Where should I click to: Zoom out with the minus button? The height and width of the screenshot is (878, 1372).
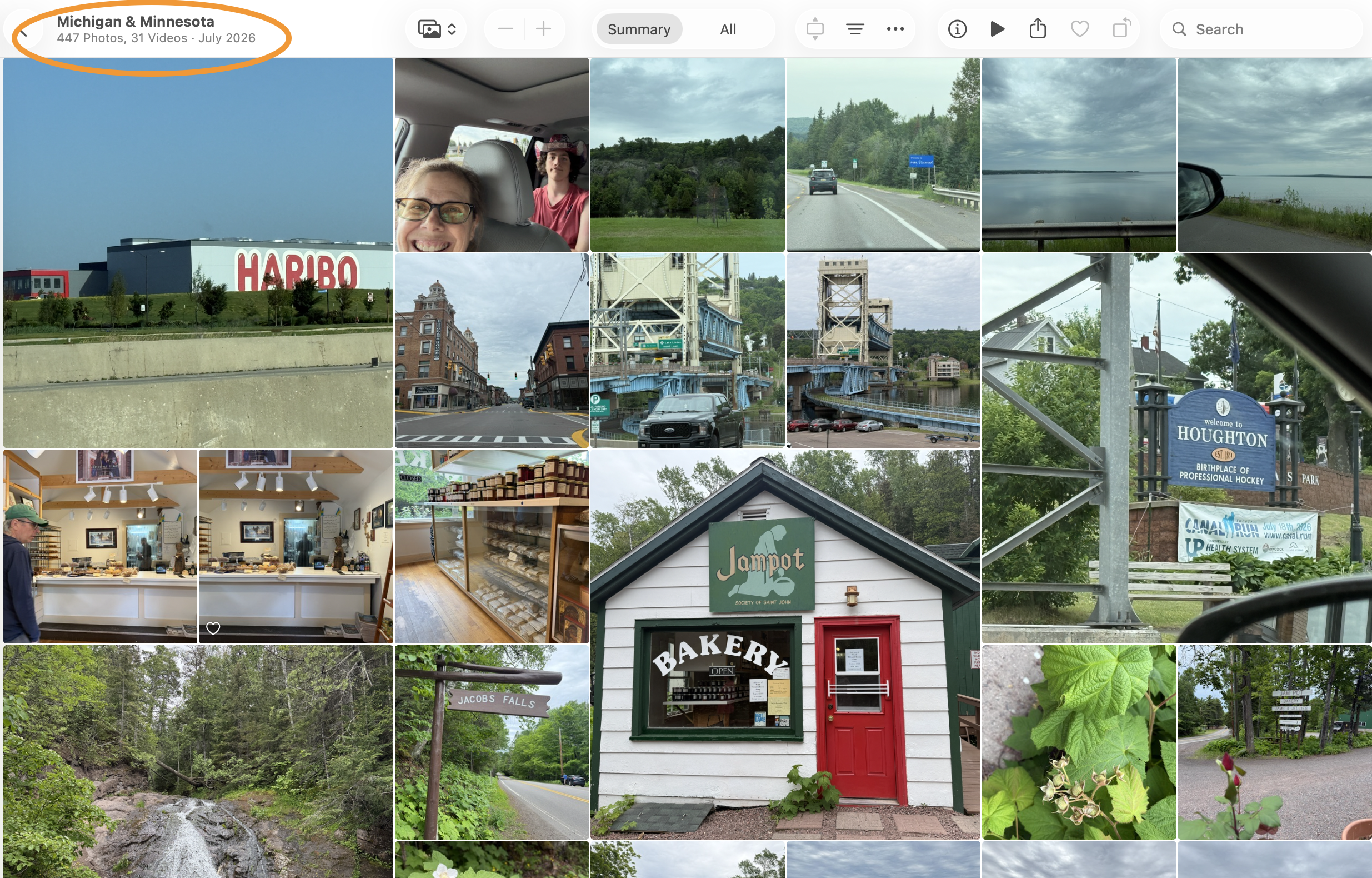pyautogui.click(x=505, y=29)
